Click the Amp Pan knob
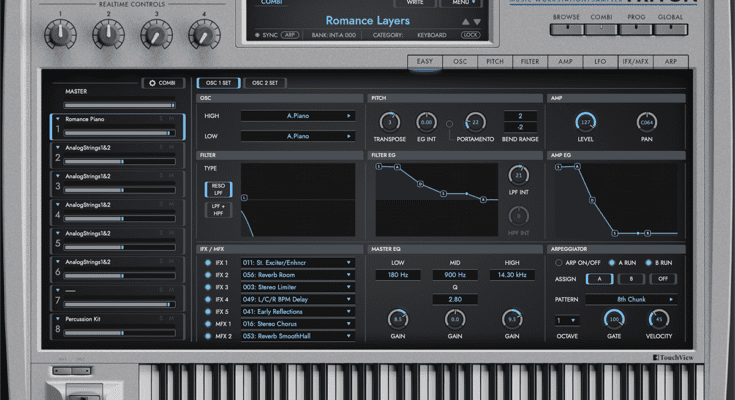735x400 pixels. pyautogui.click(x=647, y=122)
